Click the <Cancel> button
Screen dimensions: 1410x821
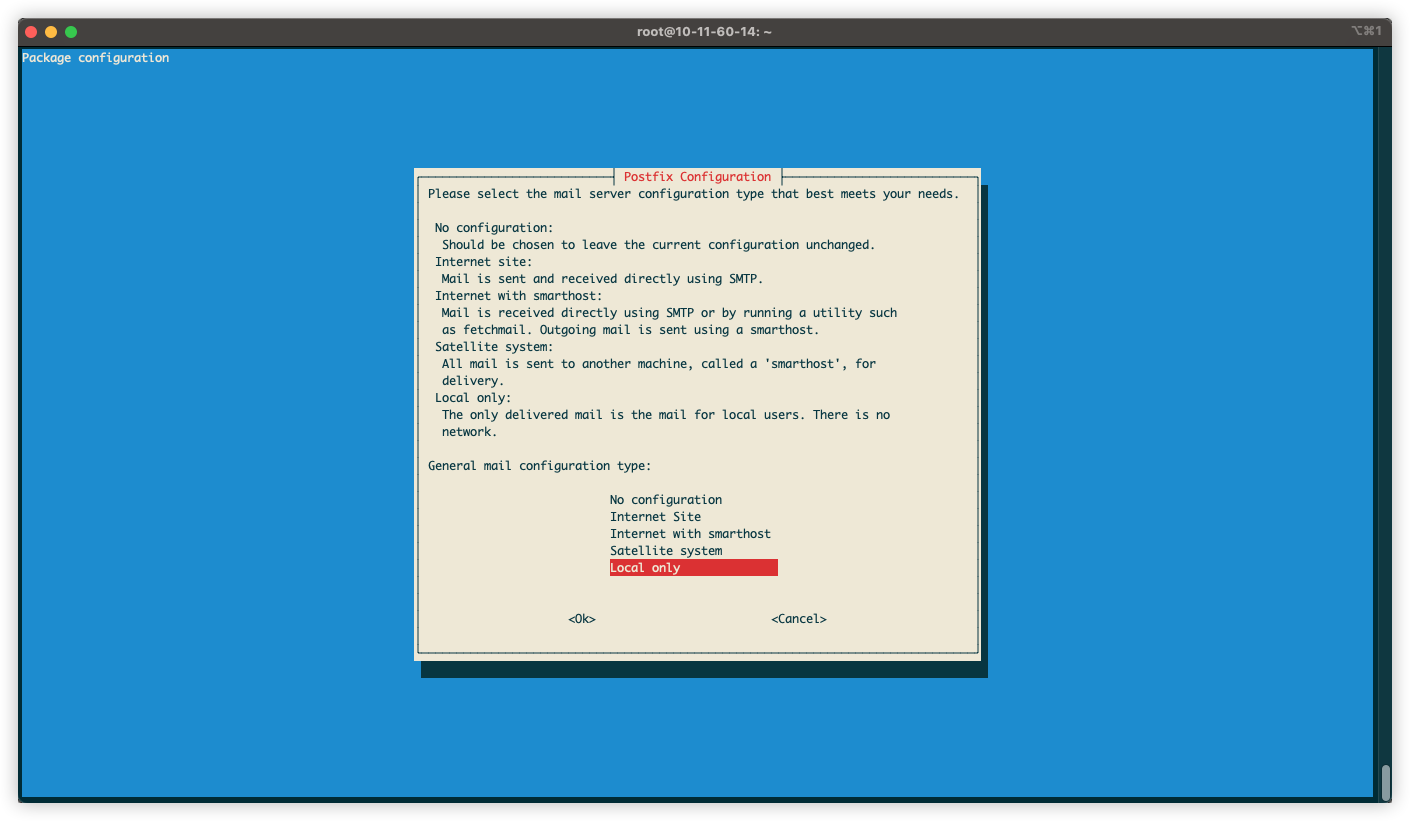(x=799, y=619)
